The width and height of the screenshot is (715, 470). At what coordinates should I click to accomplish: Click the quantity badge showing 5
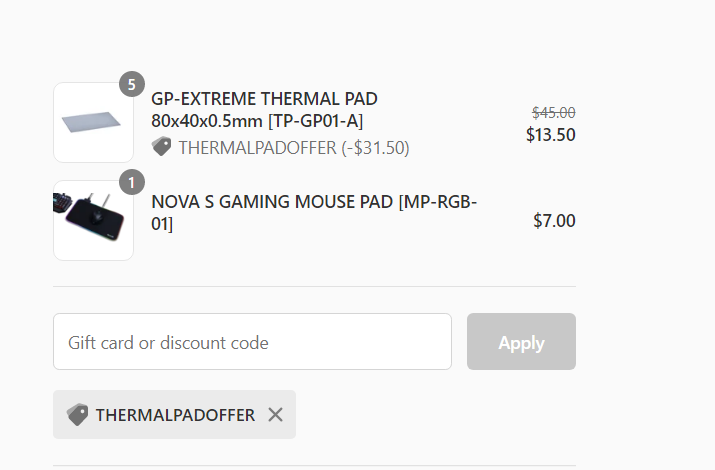[x=132, y=84]
